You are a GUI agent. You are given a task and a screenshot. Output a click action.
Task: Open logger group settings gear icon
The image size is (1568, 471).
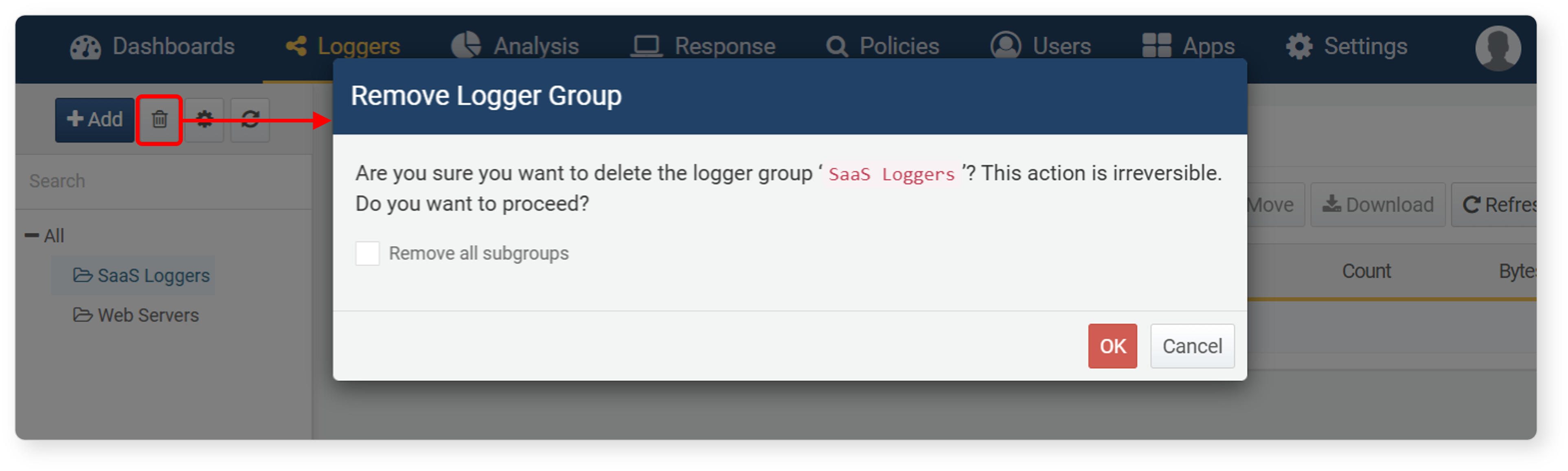[204, 120]
